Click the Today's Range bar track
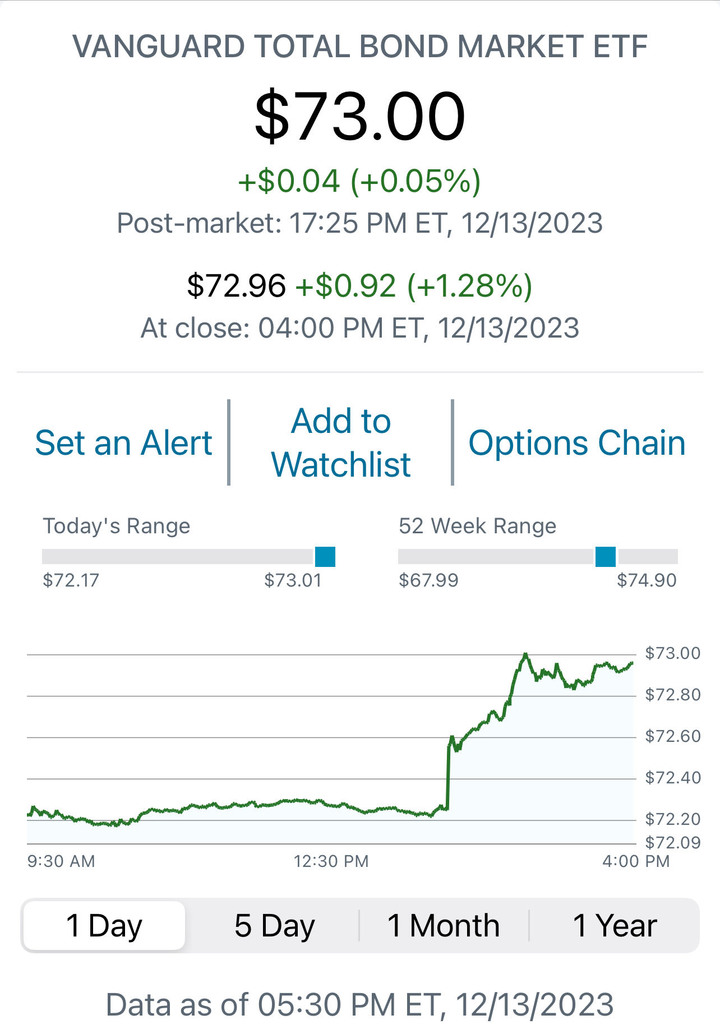 coord(188,556)
